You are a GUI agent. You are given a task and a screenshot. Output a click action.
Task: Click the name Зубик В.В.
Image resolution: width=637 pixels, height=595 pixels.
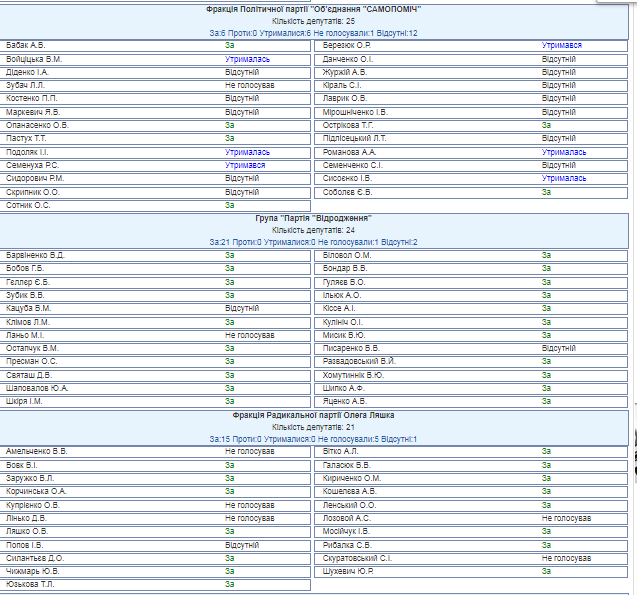coord(25,295)
